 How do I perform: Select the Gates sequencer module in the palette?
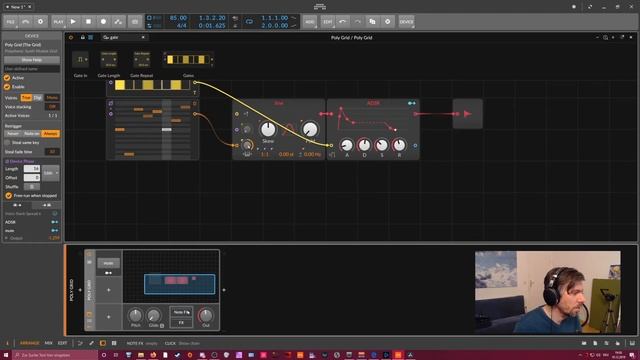pos(188,60)
